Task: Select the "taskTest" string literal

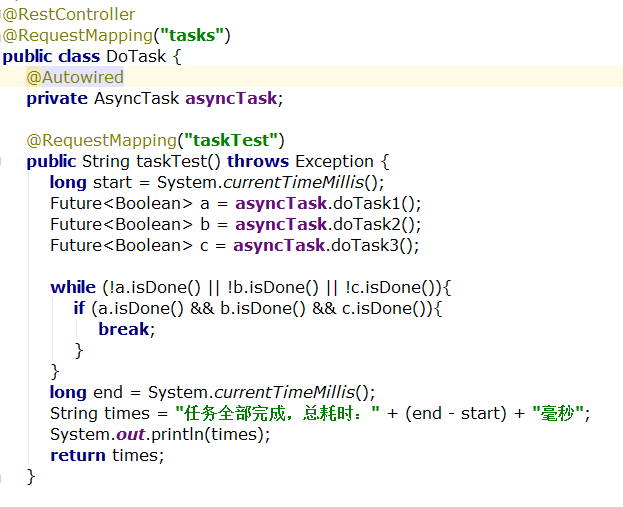Action: [231, 140]
